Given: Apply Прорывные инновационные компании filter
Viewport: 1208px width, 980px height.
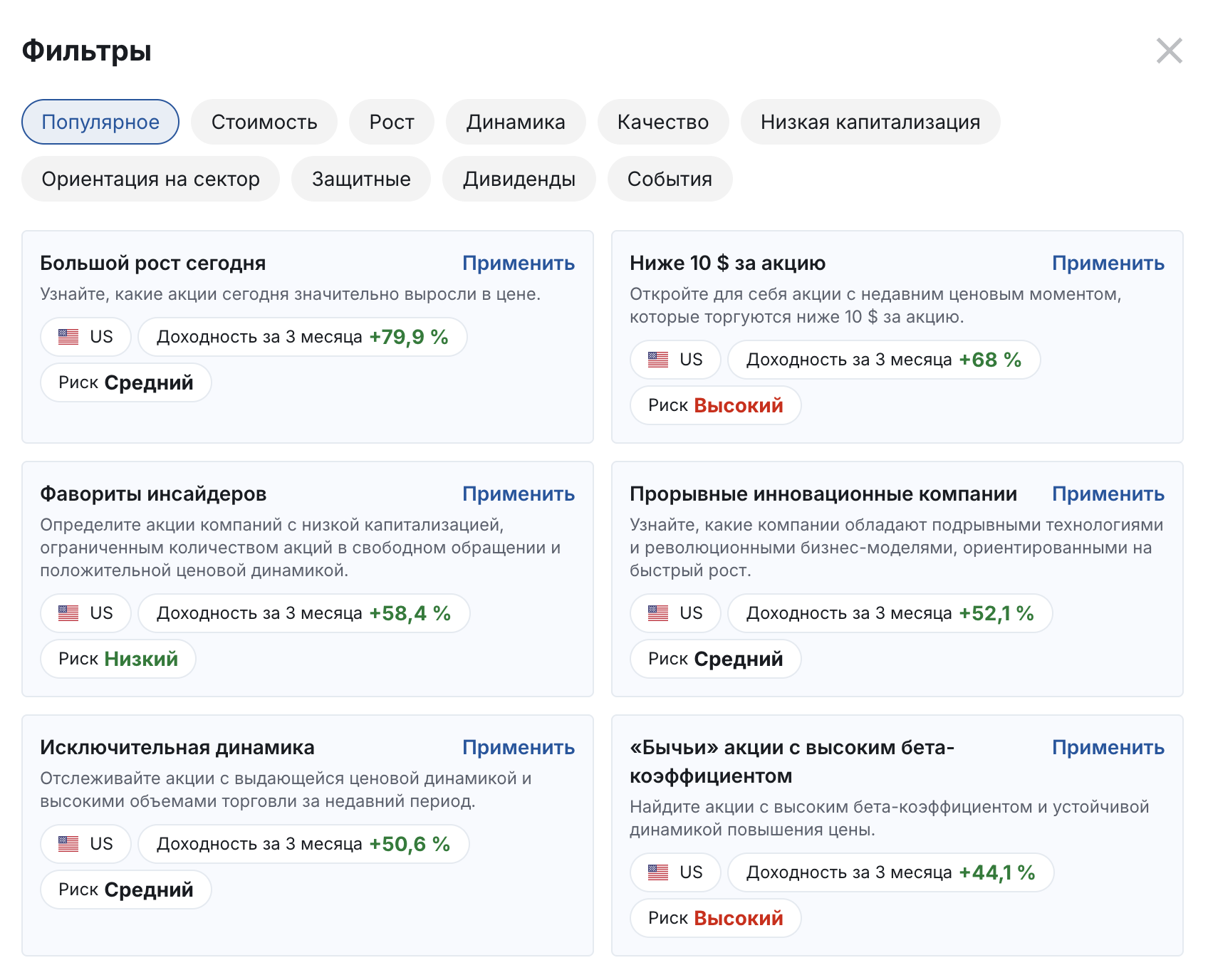Looking at the screenshot, I should (1108, 494).
